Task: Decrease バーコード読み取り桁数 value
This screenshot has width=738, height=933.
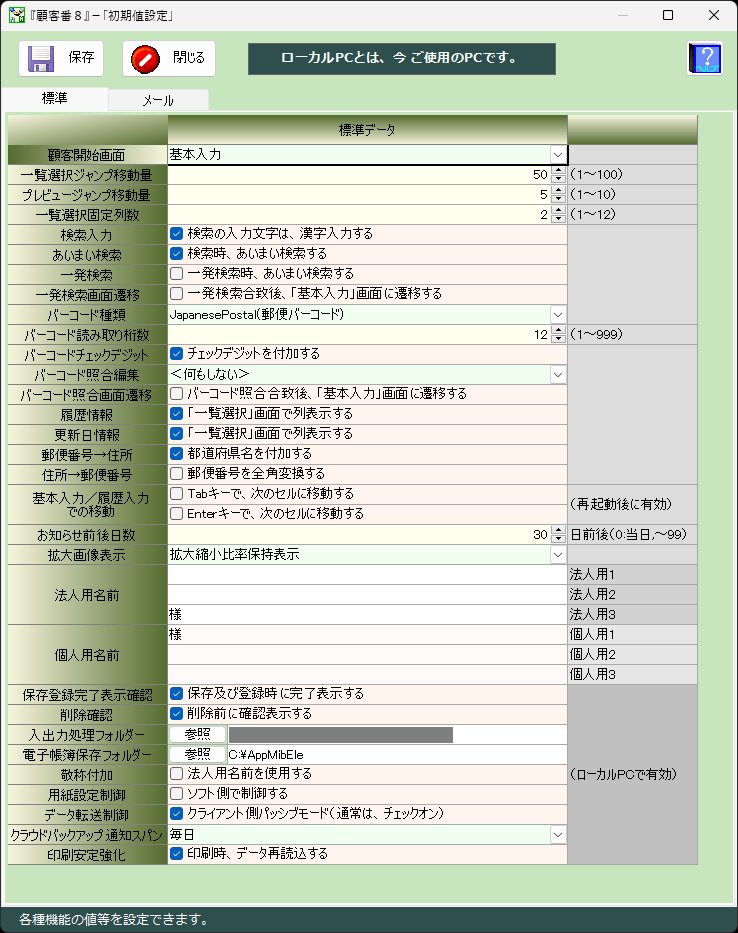Action: [558, 339]
